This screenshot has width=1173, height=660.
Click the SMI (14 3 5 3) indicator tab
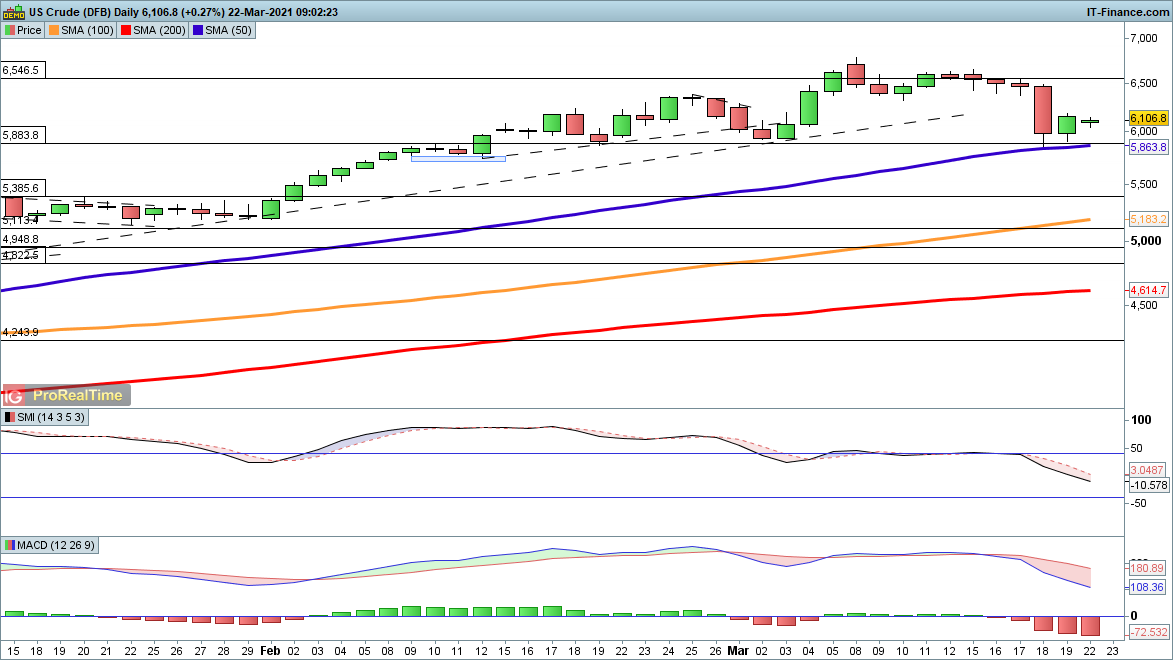[x=45, y=416]
